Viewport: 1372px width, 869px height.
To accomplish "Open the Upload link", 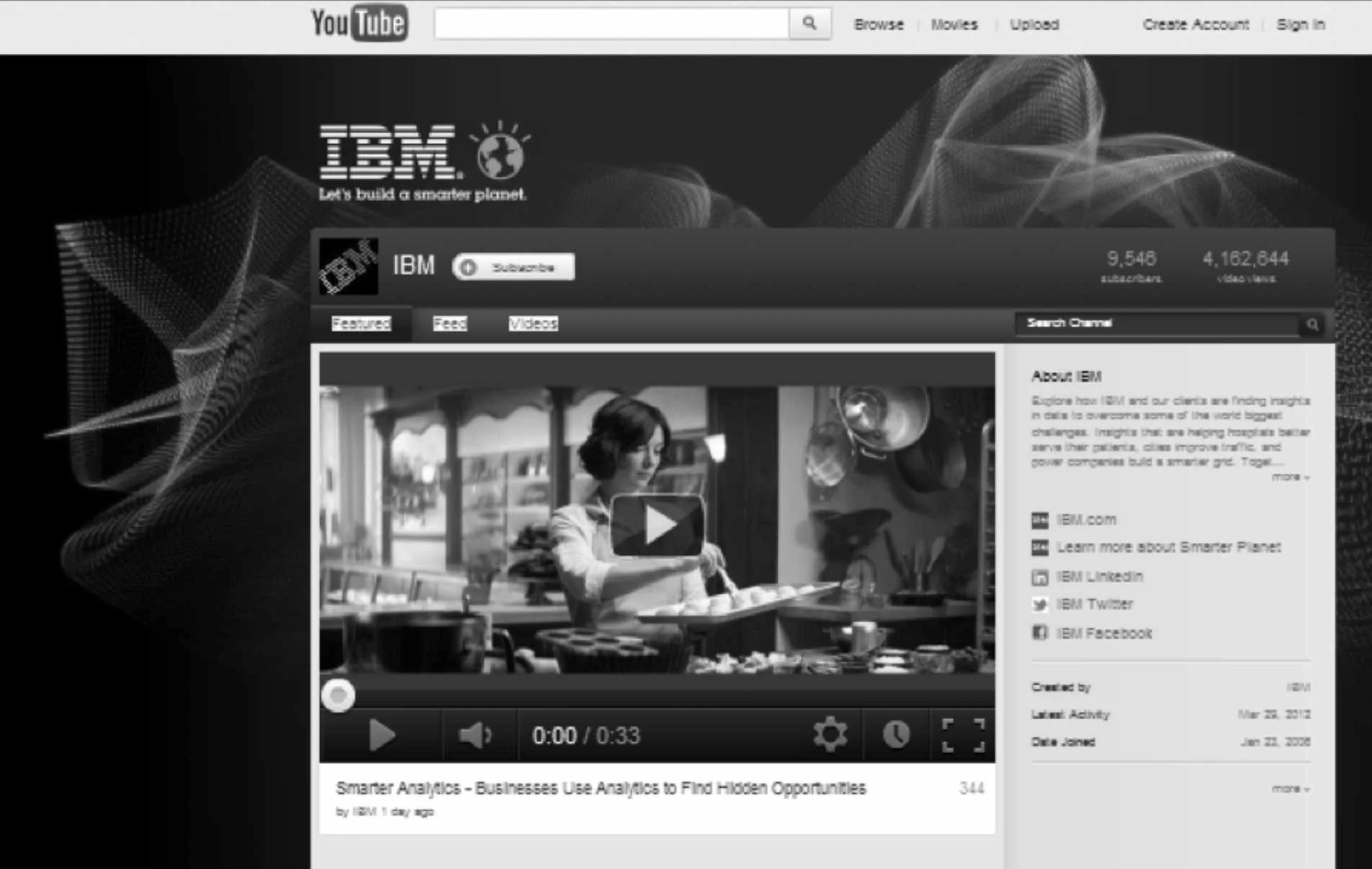I will point(1034,24).
